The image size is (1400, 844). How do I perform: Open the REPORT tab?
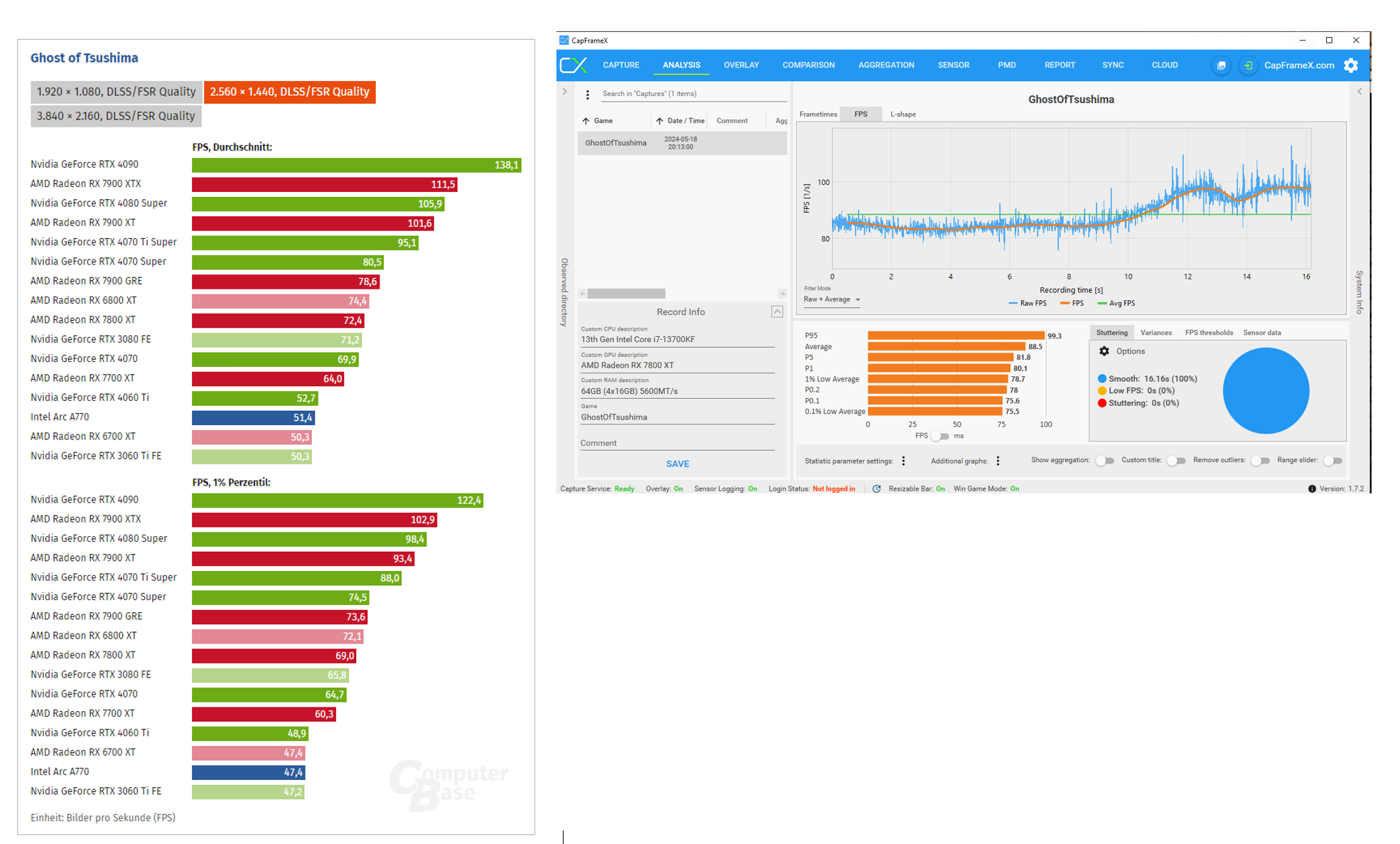click(1060, 65)
